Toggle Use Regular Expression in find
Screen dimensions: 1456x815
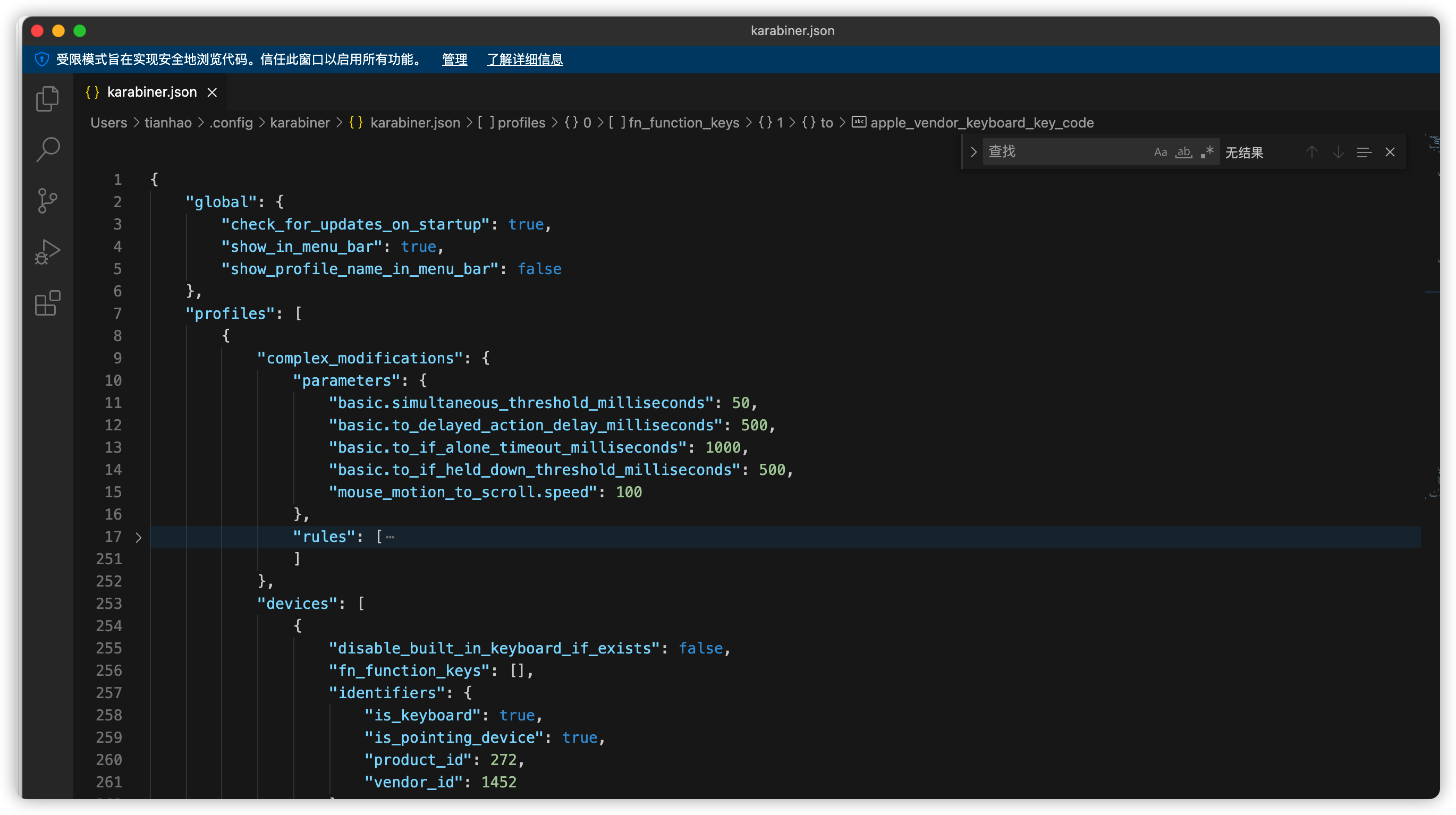point(1207,152)
